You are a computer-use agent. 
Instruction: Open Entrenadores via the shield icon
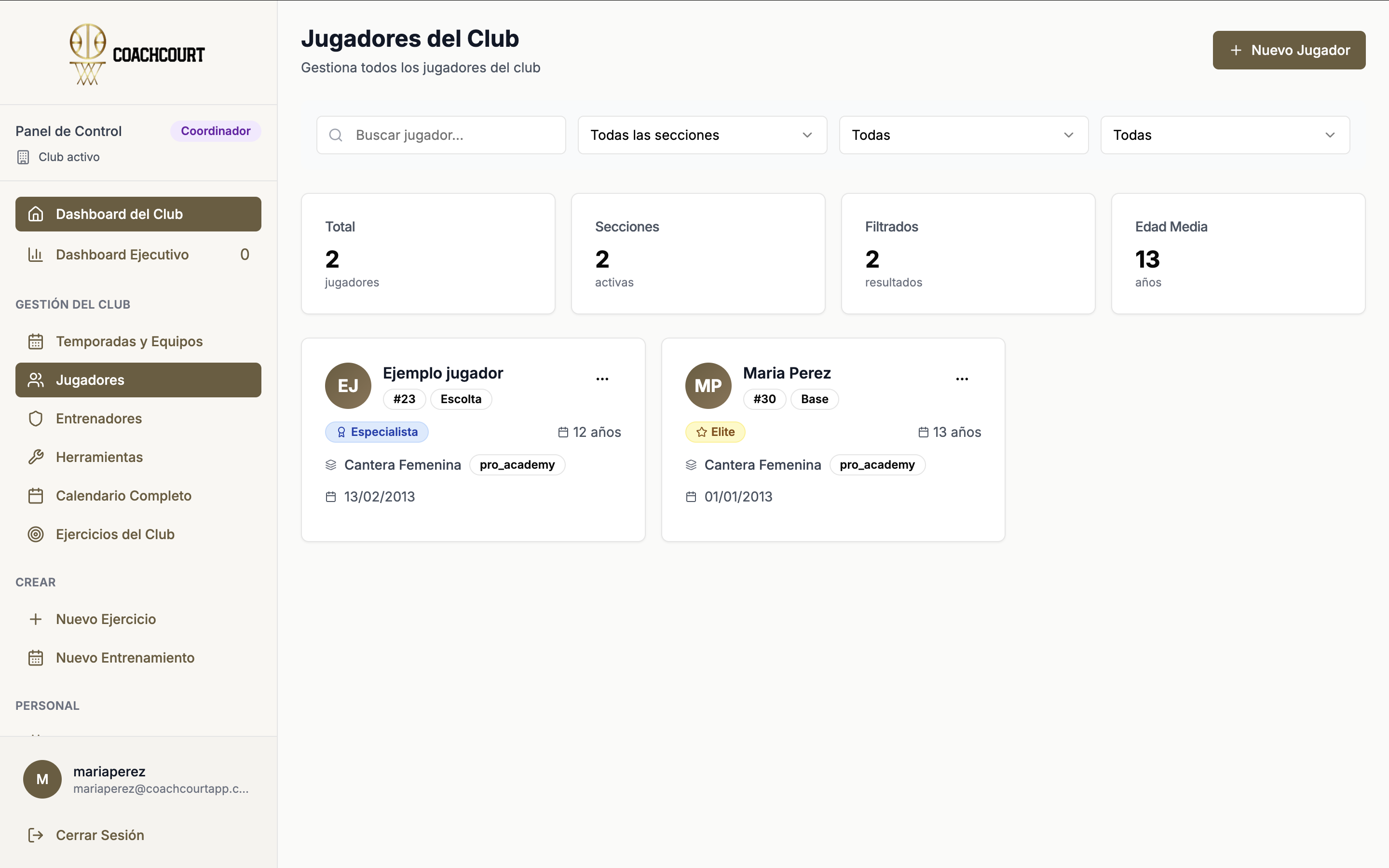point(36,419)
